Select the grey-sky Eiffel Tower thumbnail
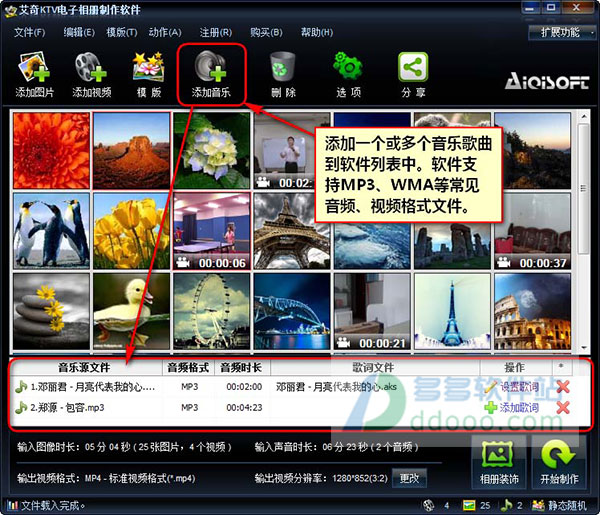 [x=292, y=231]
